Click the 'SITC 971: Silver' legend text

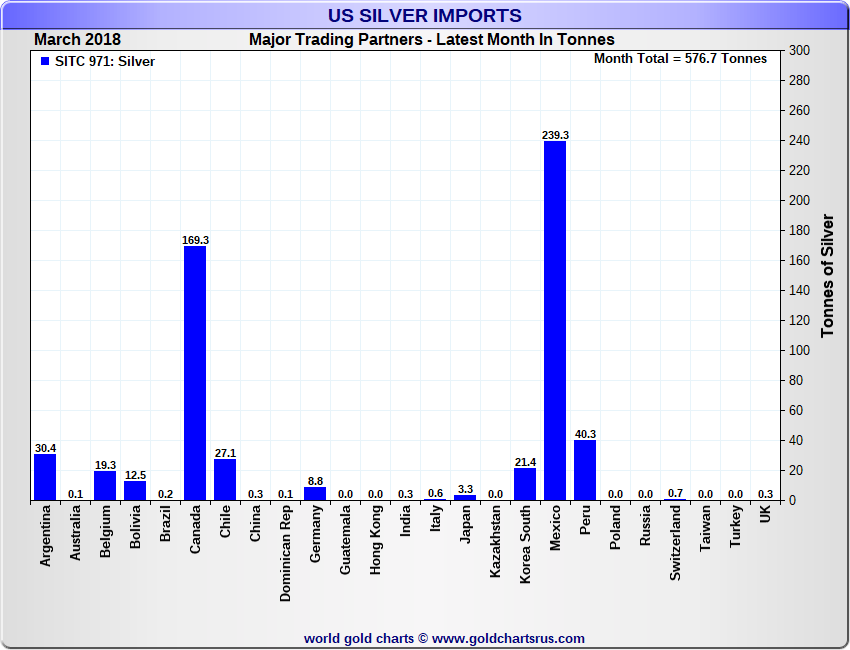click(x=105, y=62)
